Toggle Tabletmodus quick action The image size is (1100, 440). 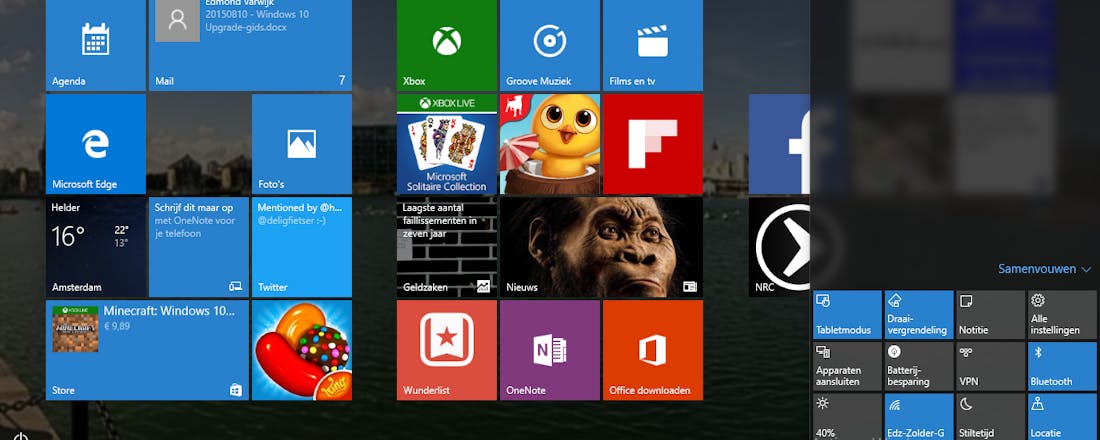click(x=847, y=314)
